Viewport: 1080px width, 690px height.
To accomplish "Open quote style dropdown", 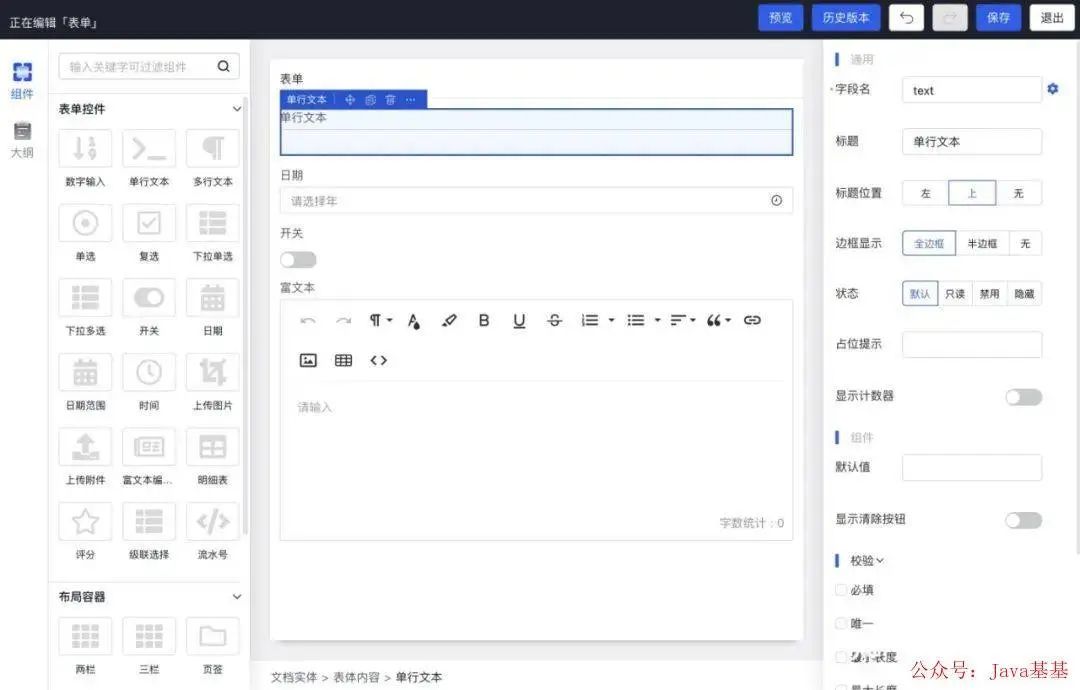I will (718, 320).
